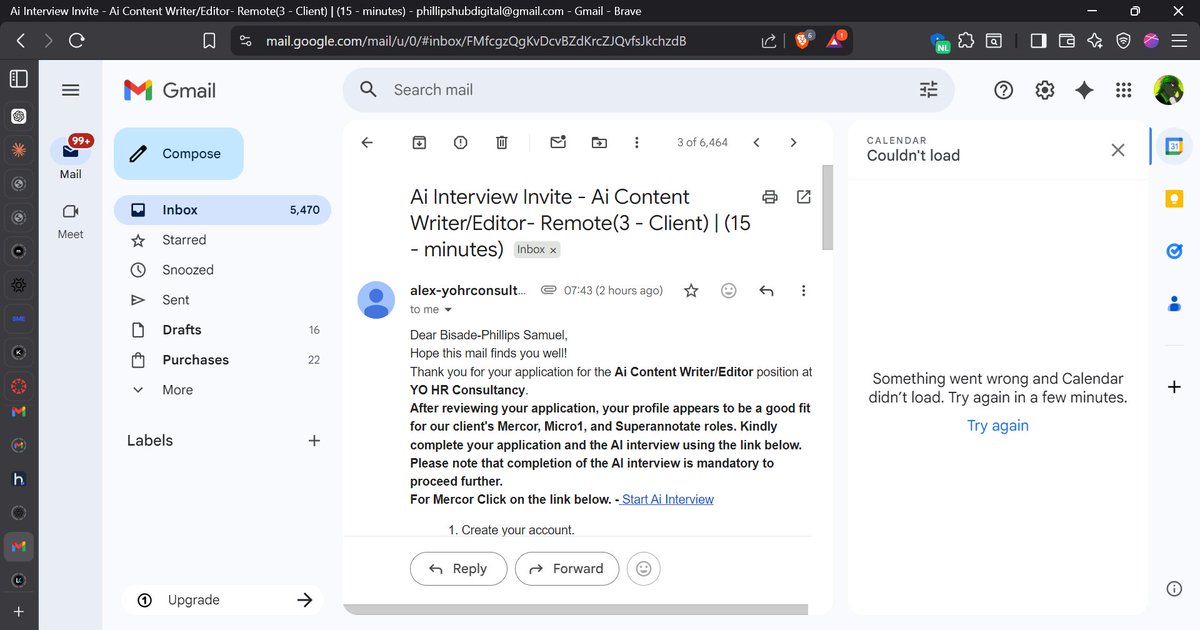Open the Google Keep side panel
This screenshot has height=630, width=1200.
point(1173,198)
